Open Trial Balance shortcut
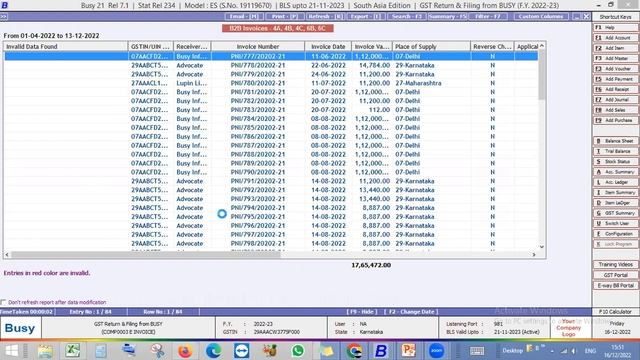This screenshot has width=640, height=360. 616,151
